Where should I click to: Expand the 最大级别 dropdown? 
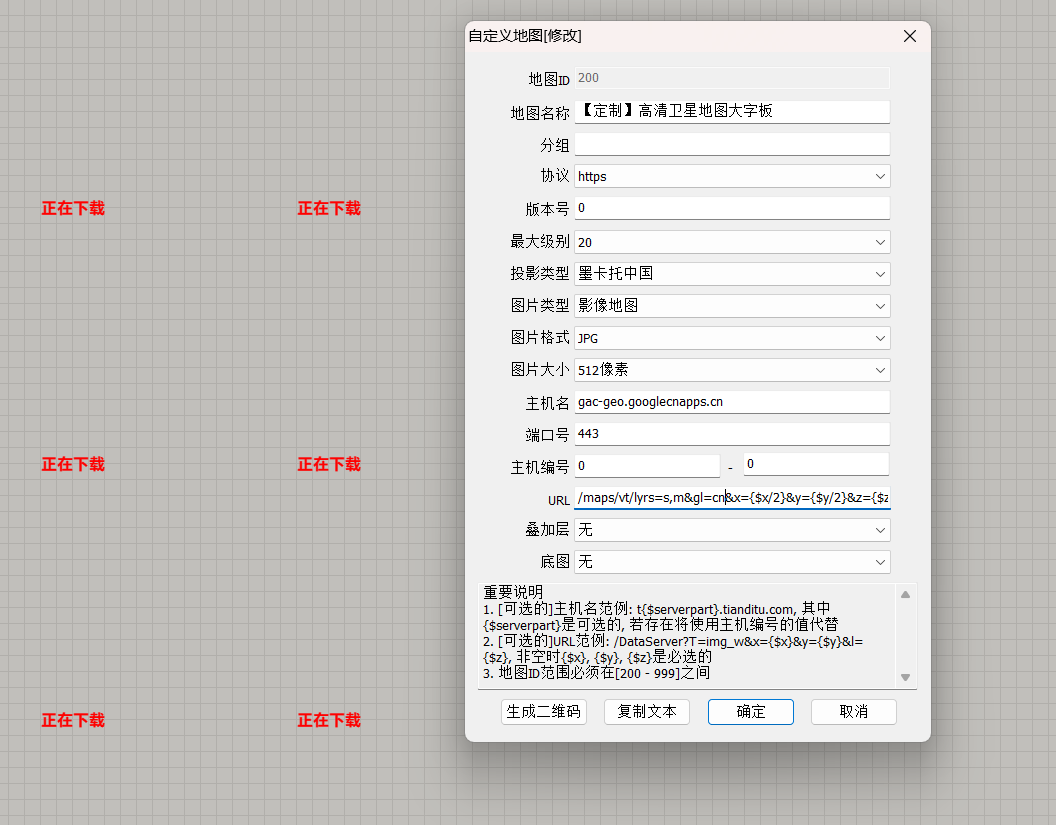click(x=732, y=242)
